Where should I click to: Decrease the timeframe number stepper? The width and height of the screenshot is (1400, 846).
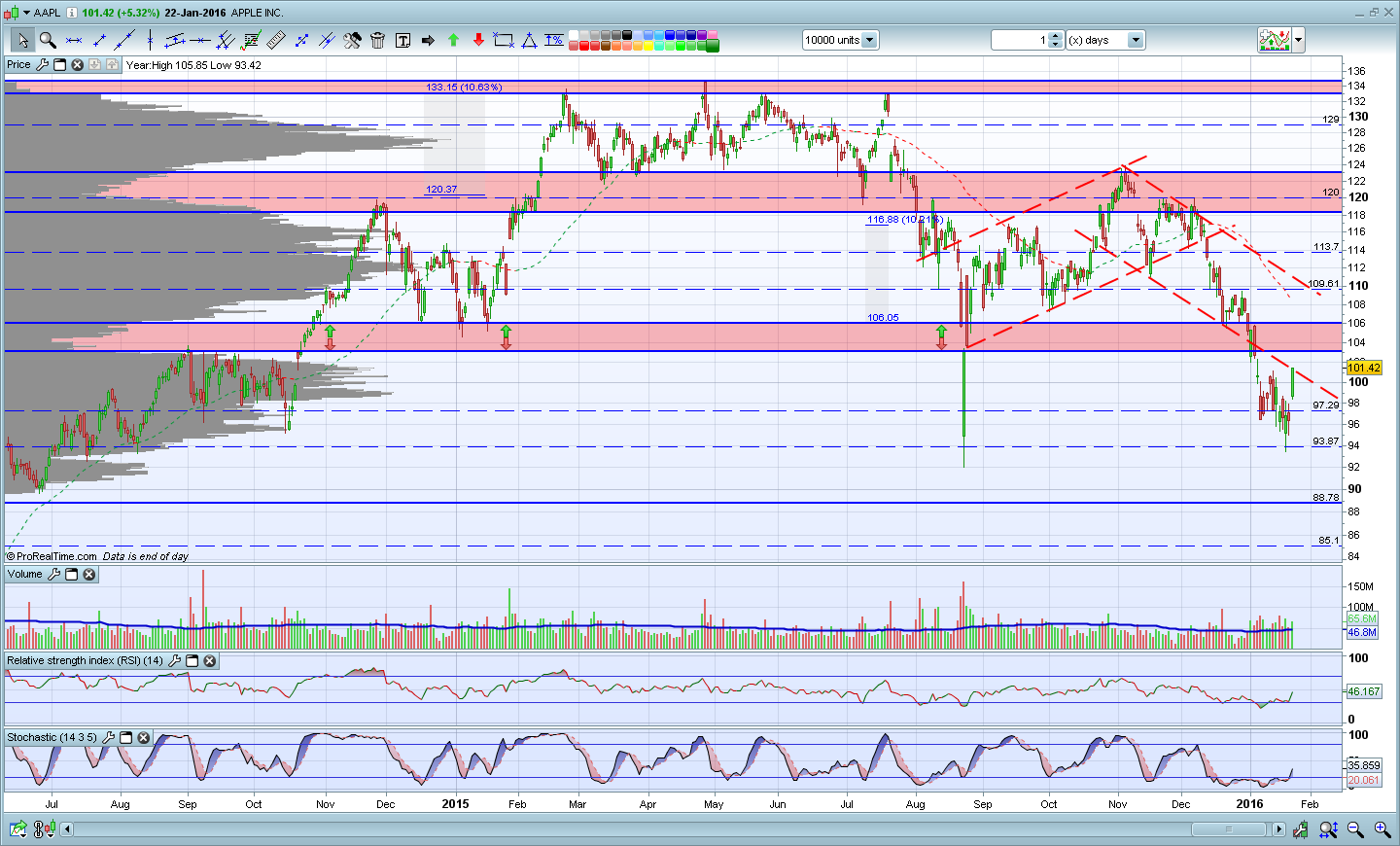pos(1056,45)
